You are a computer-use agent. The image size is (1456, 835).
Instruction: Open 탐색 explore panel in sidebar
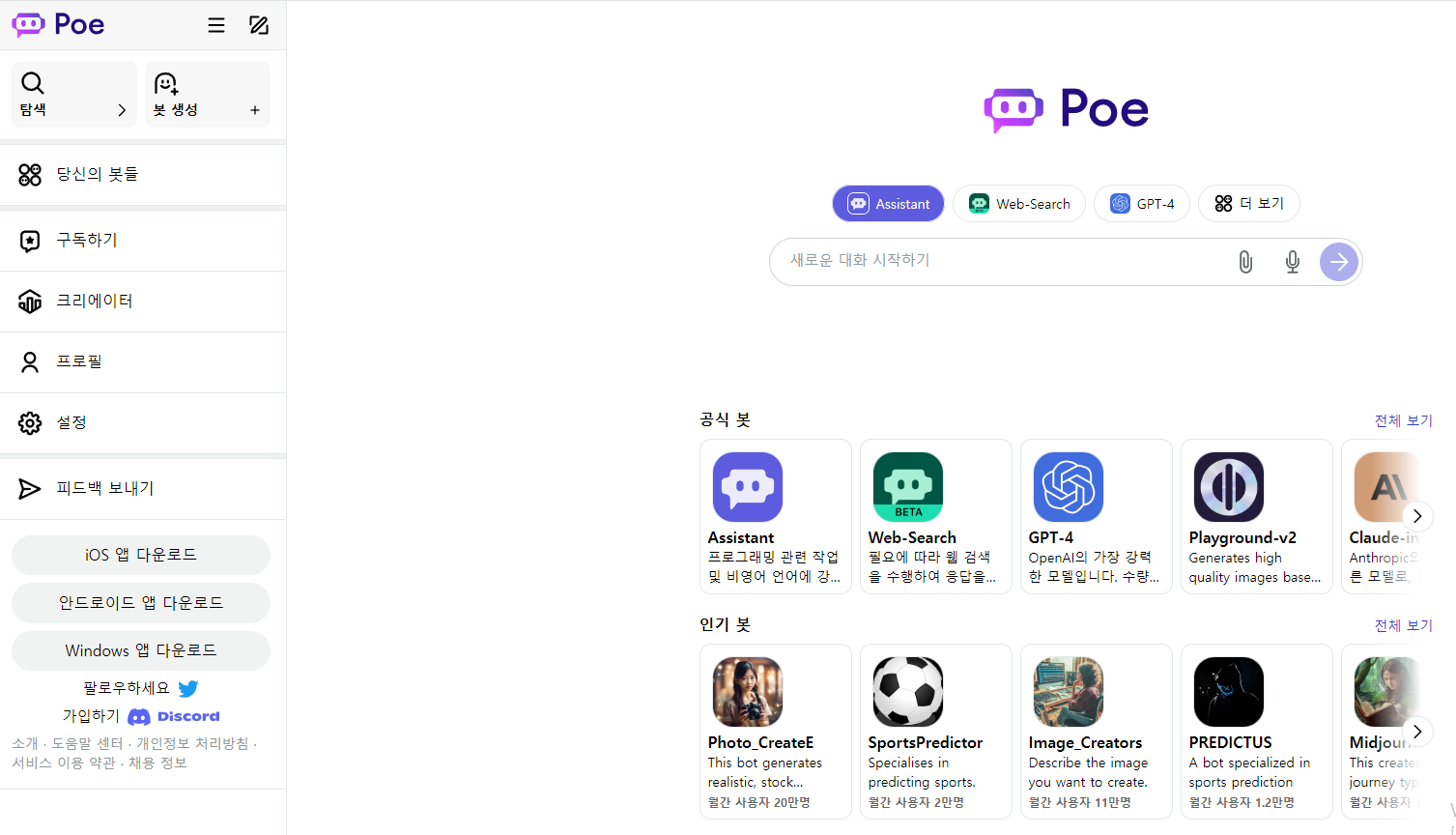click(x=73, y=95)
